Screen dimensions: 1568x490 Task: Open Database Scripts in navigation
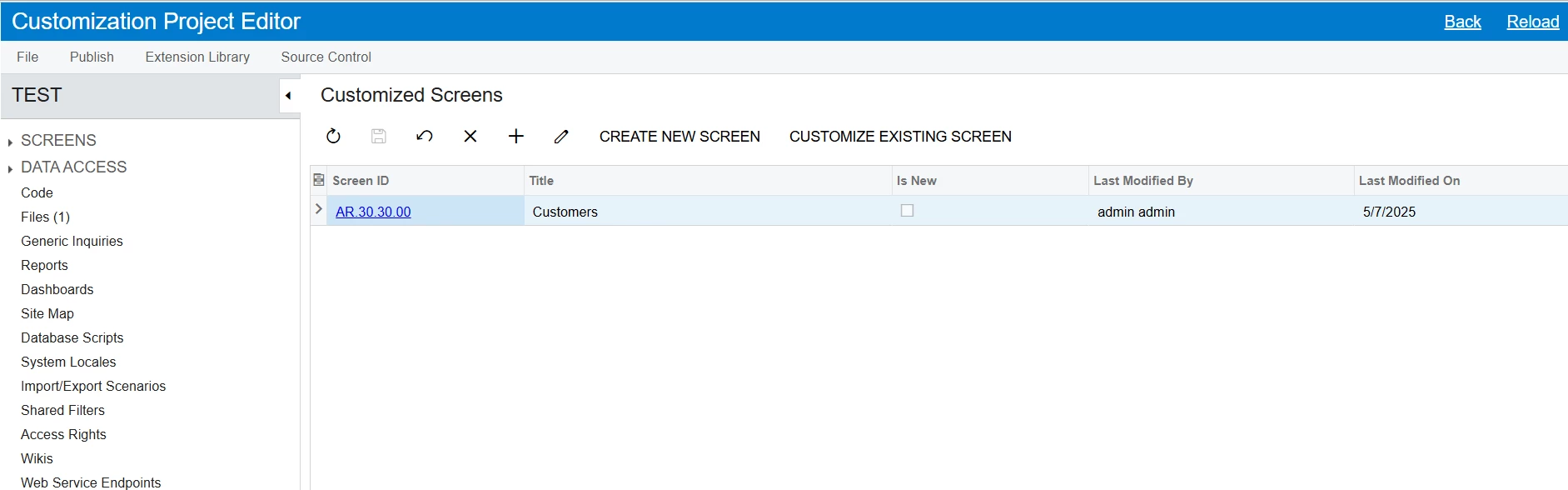tap(72, 337)
